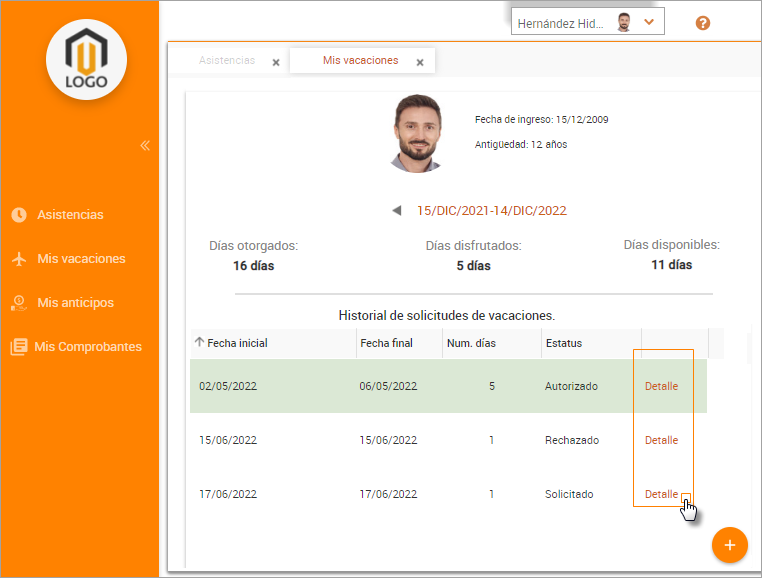This screenshot has width=762, height=578.
Task: Click the money hand icon for Mis anticipos
Action: 18,303
